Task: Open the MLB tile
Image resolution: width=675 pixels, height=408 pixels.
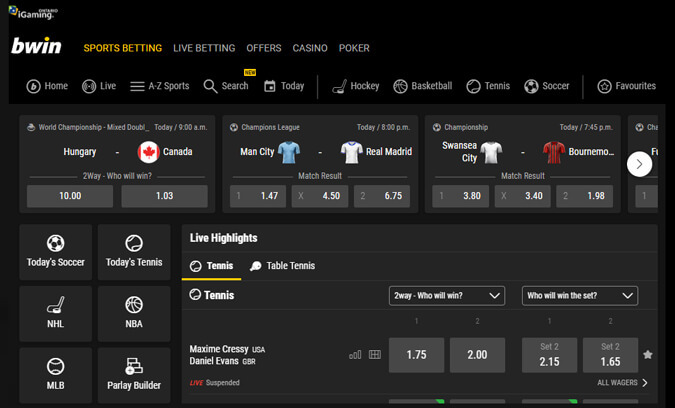Action: (56, 375)
